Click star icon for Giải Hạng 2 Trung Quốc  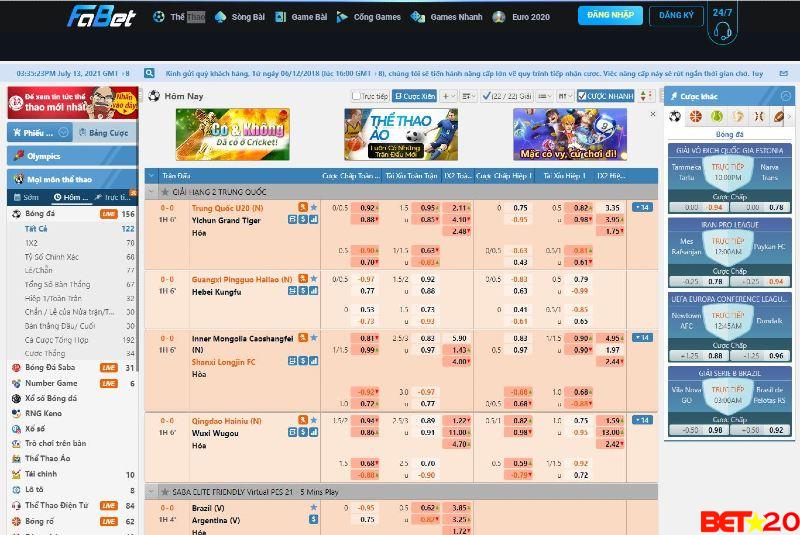[166, 190]
